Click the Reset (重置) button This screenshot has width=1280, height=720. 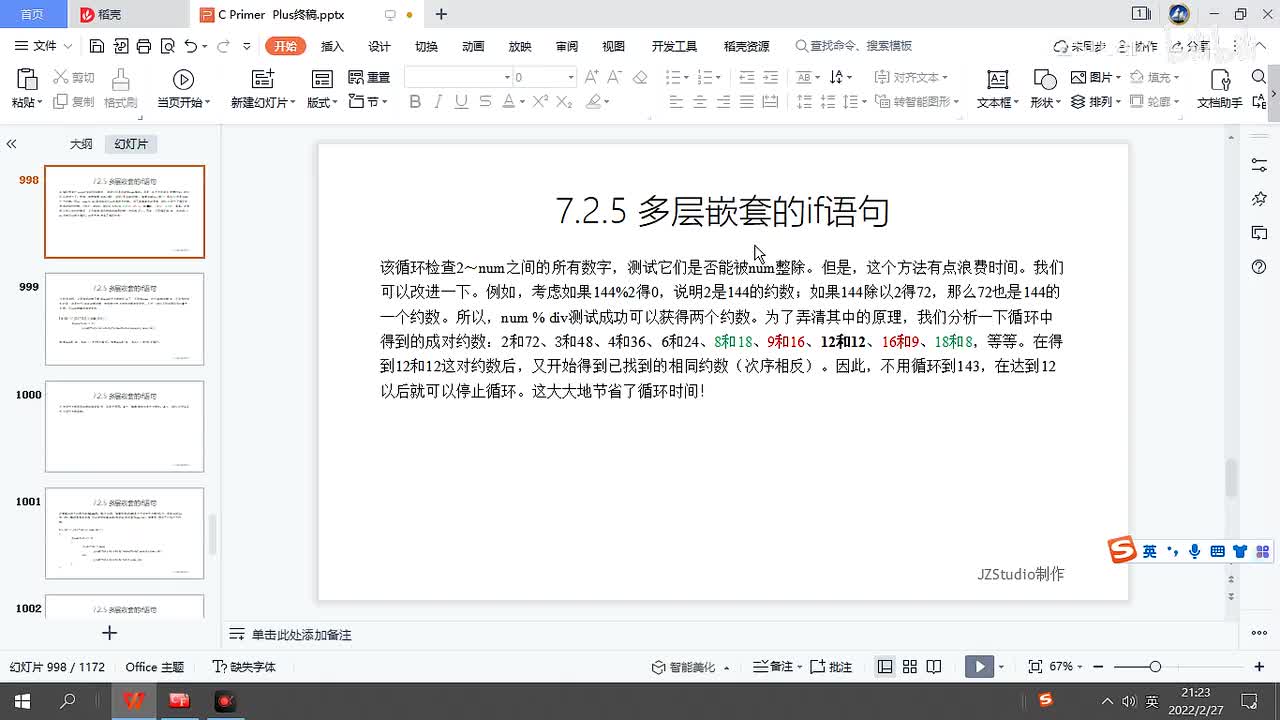(369, 77)
